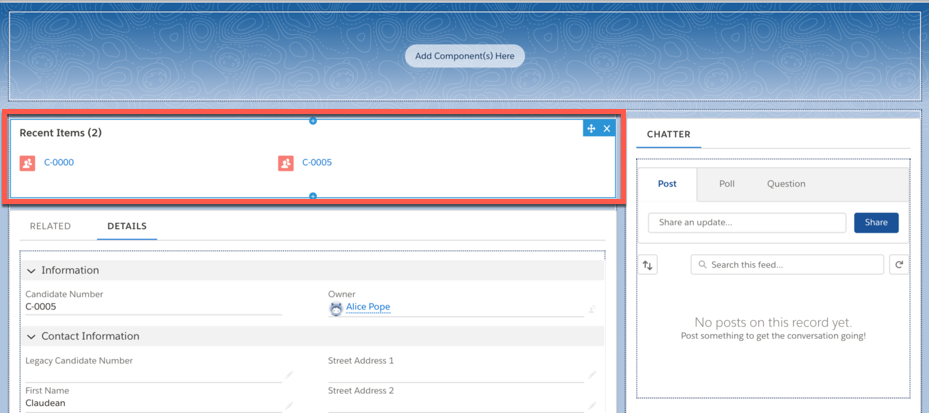Open the Chatter tab

click(668, 135)
